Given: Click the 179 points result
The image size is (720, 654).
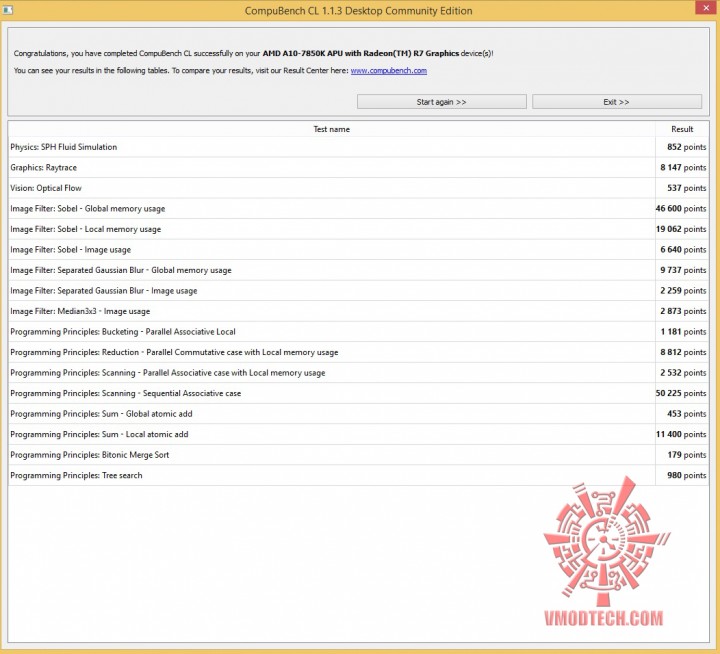Looking at the screenshot, I should [x=686, y=455].
